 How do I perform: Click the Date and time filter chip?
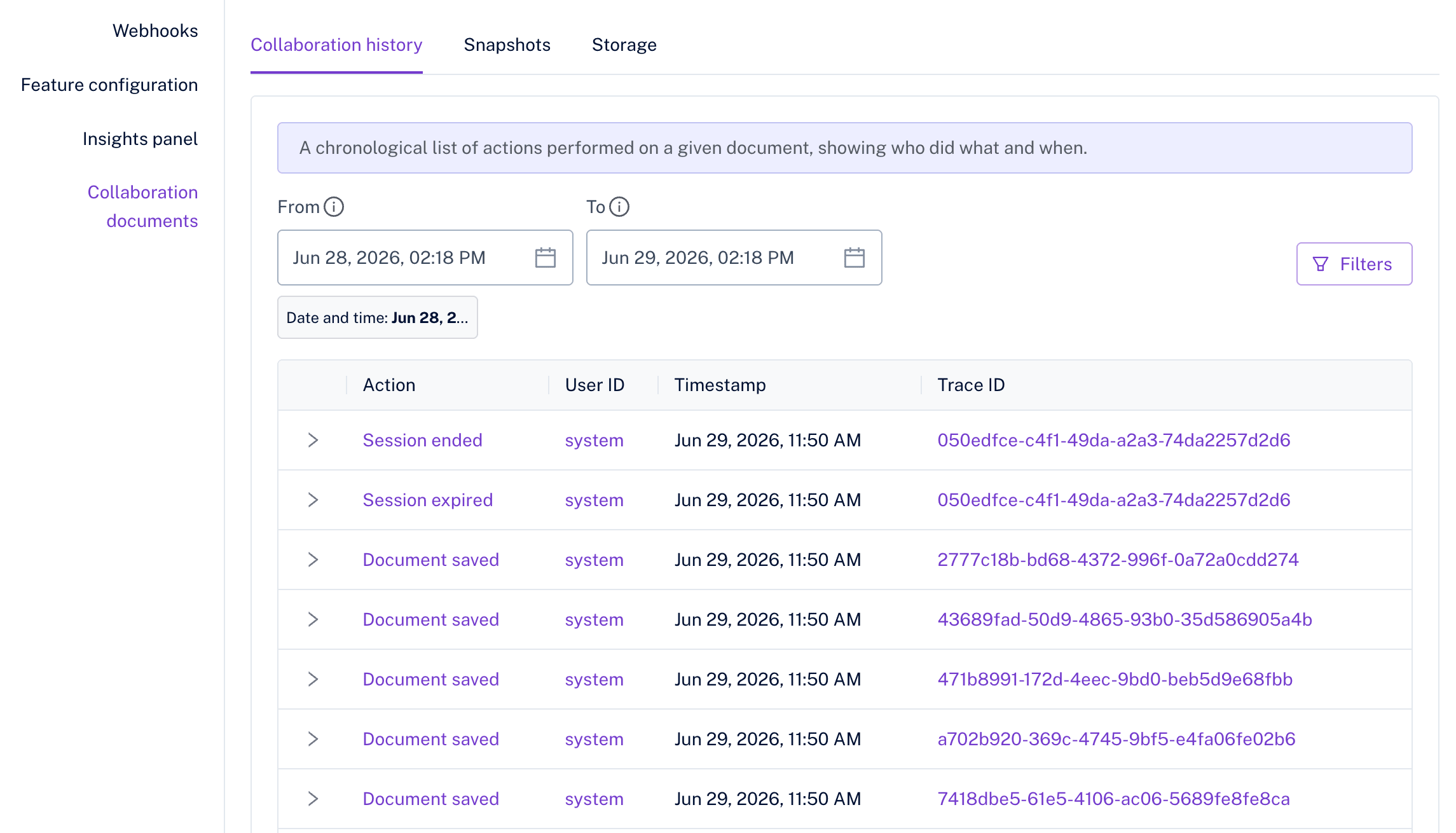pos(378,317)
